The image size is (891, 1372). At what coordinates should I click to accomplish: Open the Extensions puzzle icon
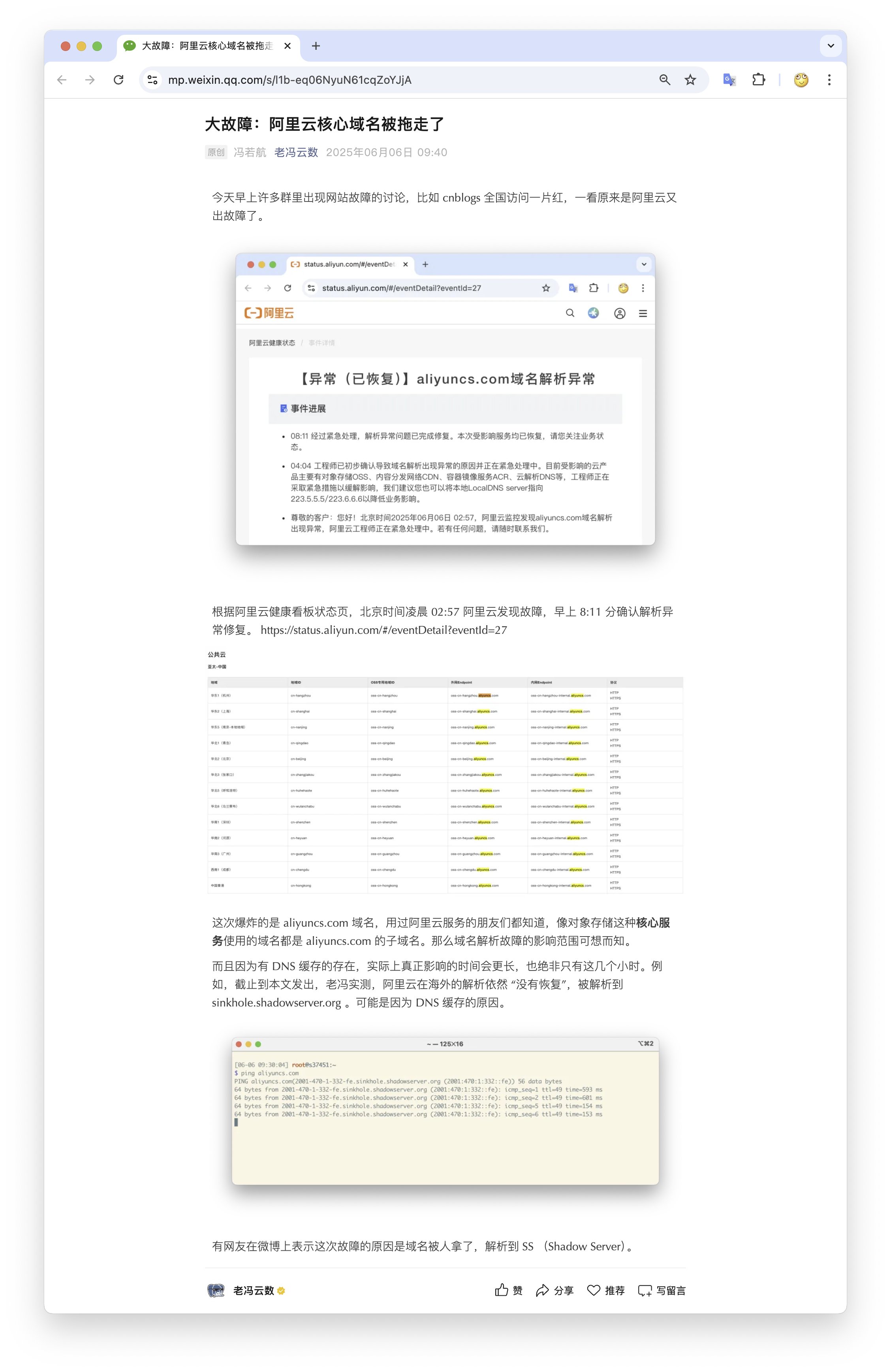758,80
